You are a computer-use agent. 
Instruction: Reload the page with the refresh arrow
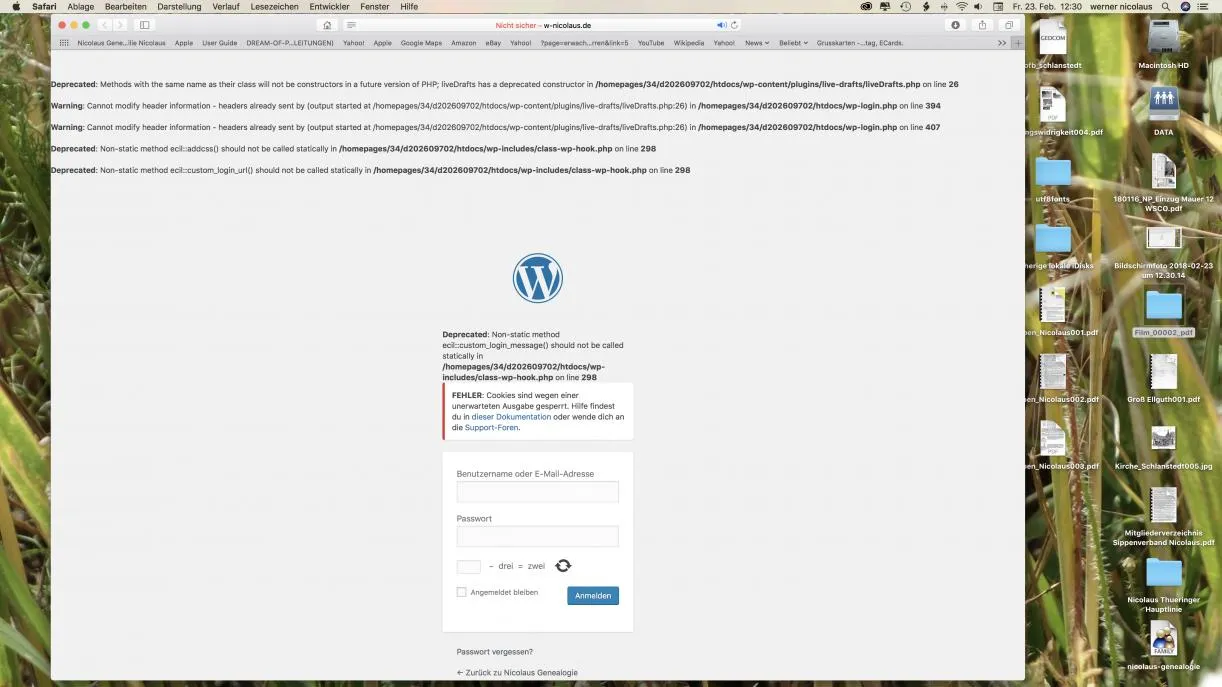(x=735, y=25)
